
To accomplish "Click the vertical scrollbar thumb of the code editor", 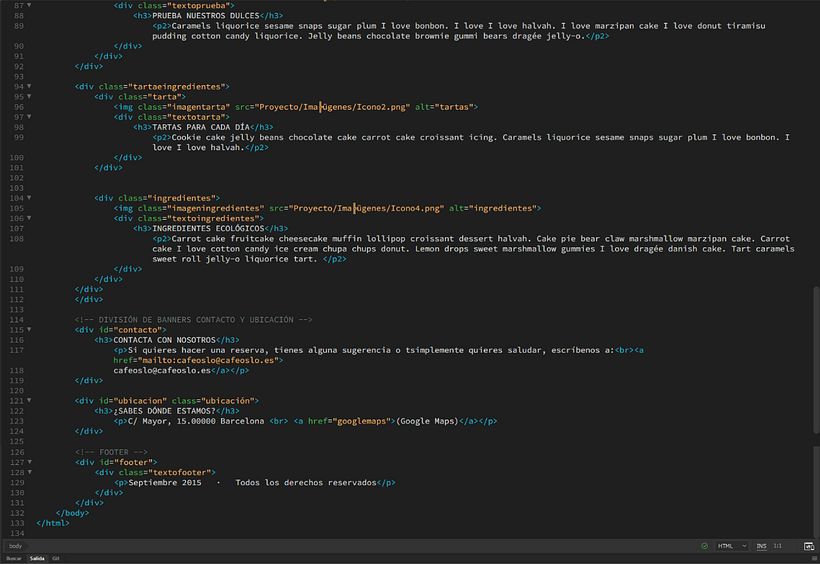I will coord(816,360).
